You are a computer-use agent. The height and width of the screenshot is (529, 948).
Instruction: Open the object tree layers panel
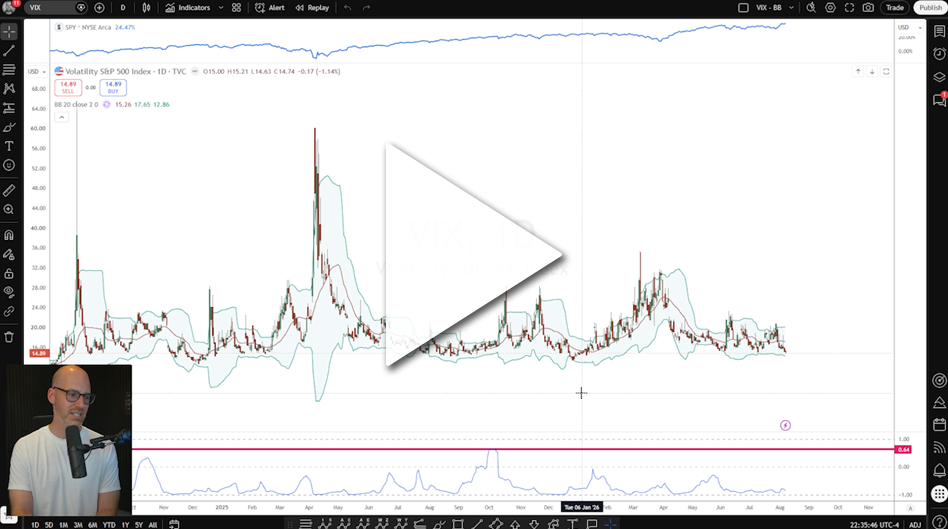click(939, 77)
